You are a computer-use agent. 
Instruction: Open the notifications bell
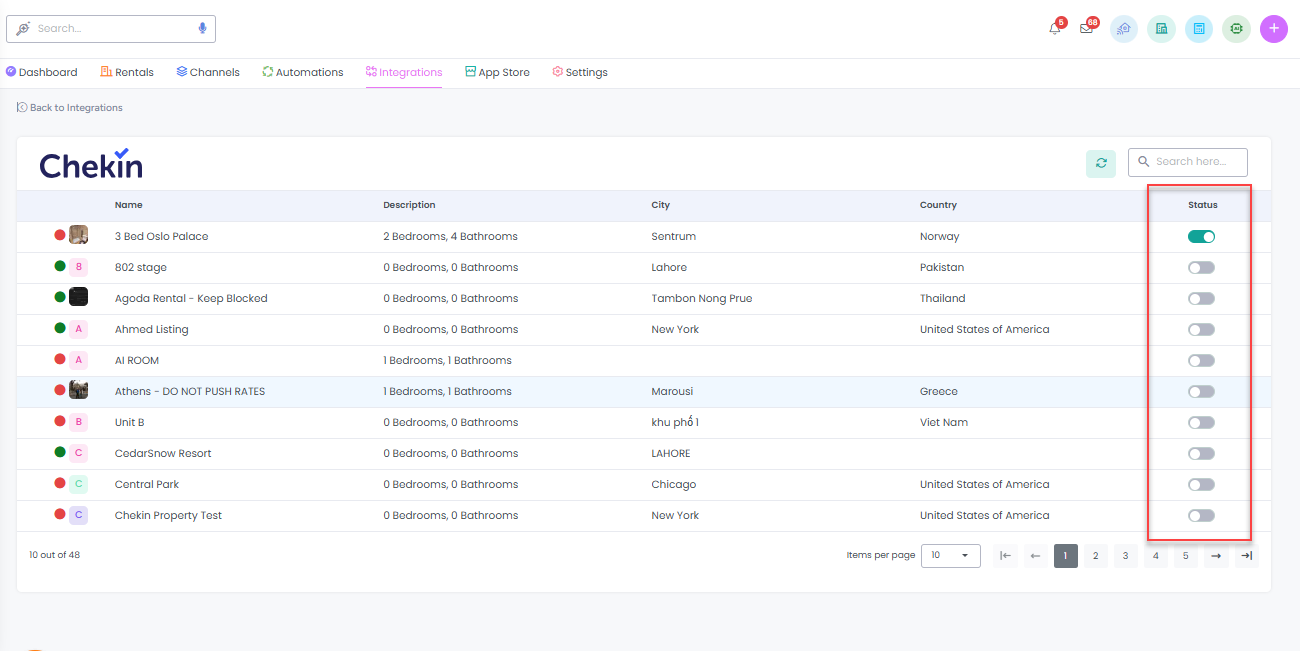(x=1054, y=29)
